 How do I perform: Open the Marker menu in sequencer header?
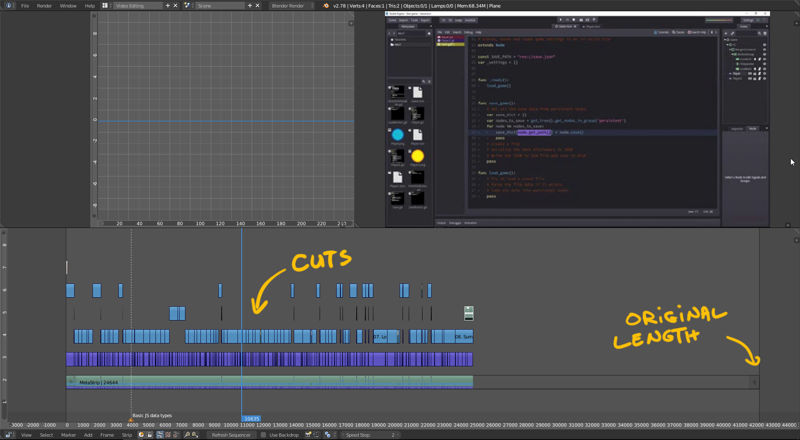(x=68, y=435)
